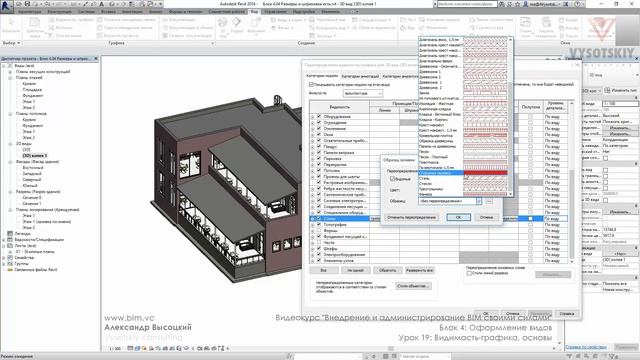Image resolution: width=640 pixels, height=360 pixels.
Task: Select the 'Кирпичная кладка' pattern swatch
Action: click(x=485, y=109)
